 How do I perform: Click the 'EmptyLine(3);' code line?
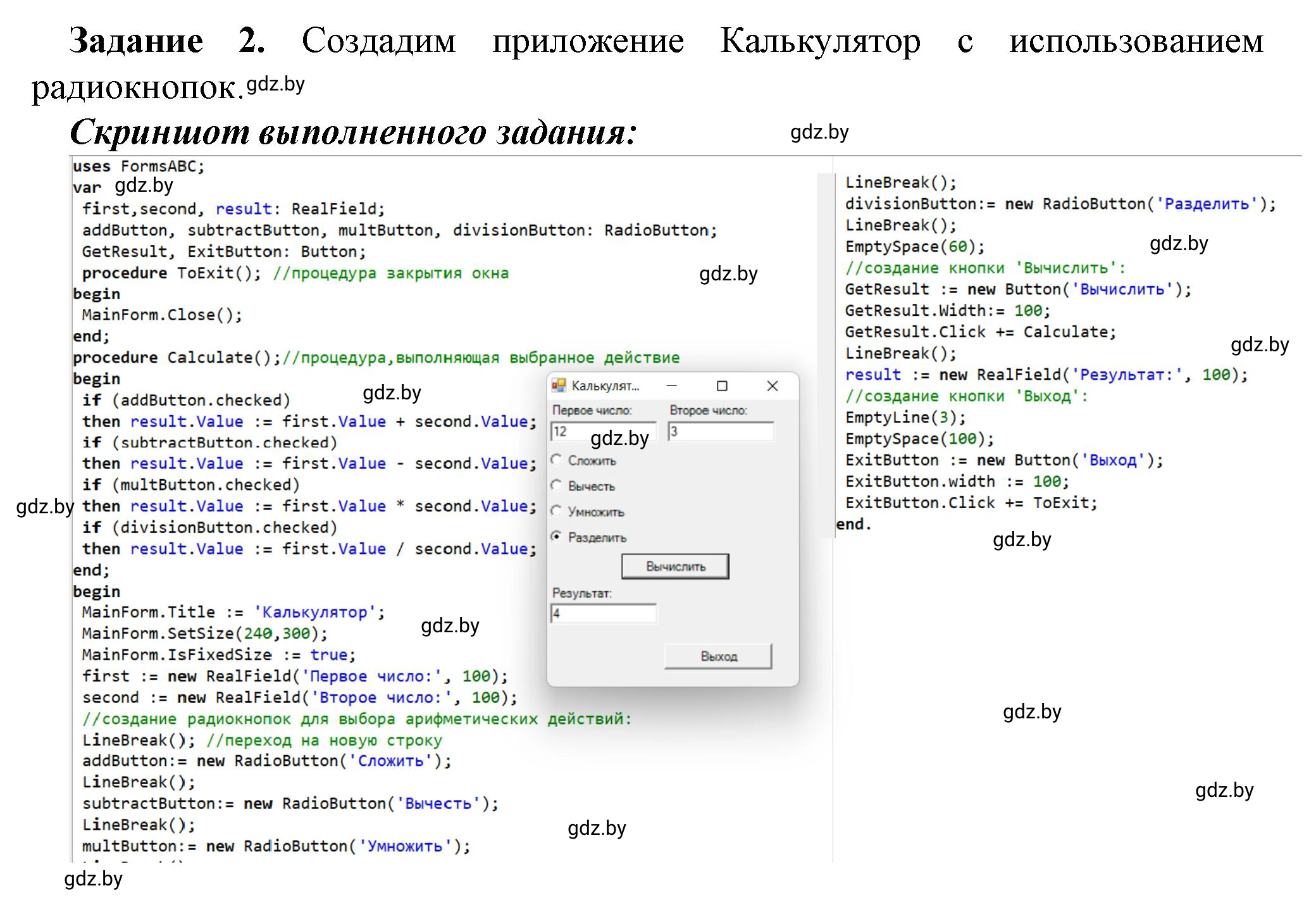[905, 417]
